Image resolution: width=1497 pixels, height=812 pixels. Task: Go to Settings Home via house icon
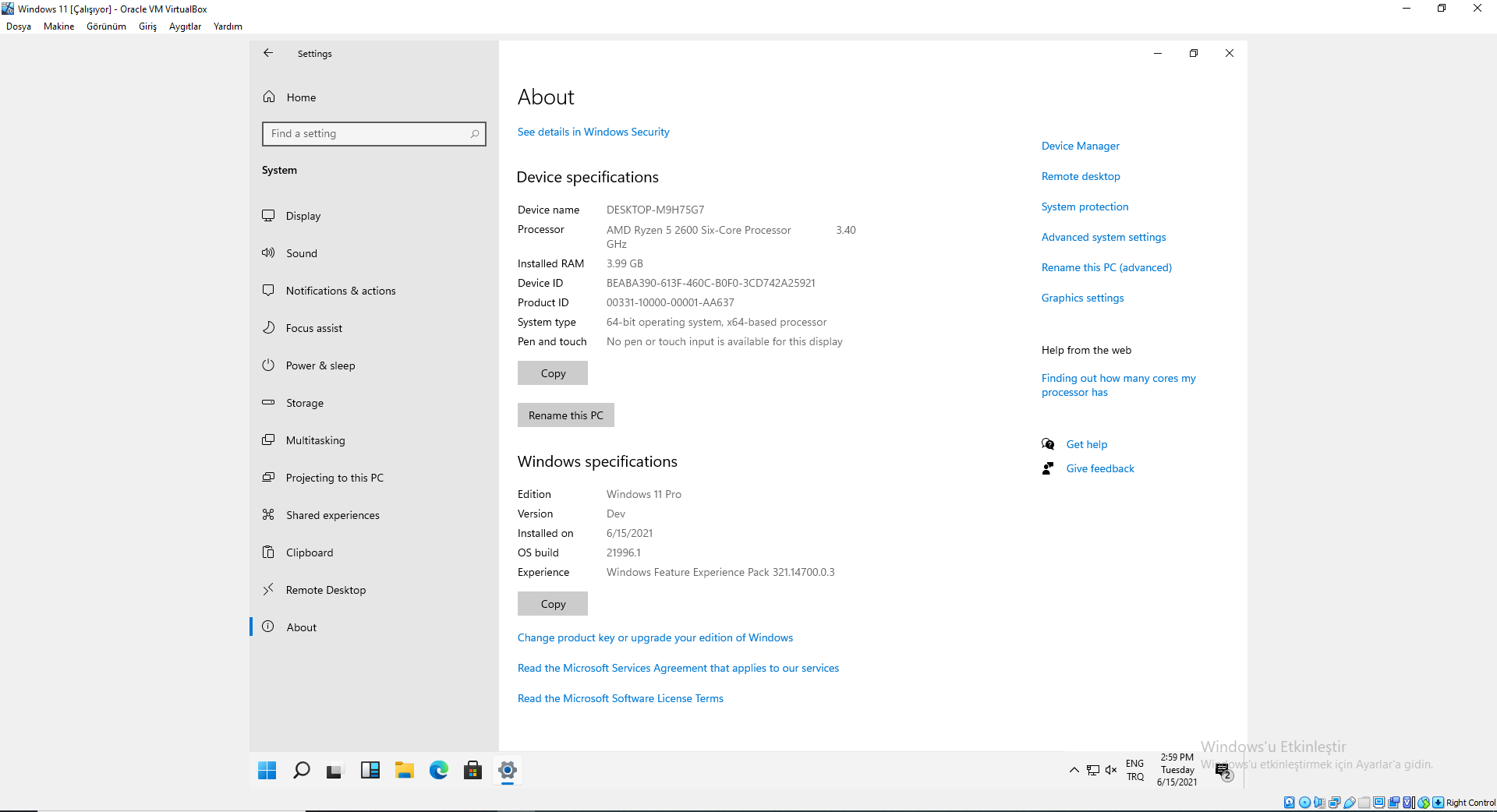pyautogui.click(x=269, y=97)
